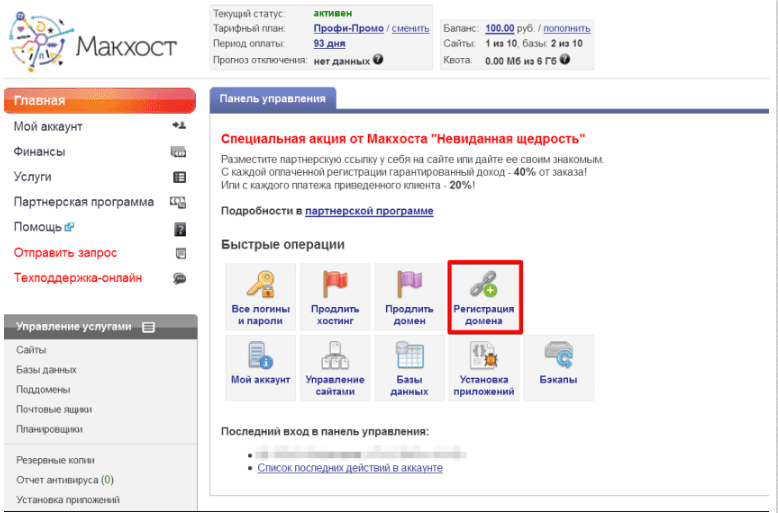Open the Базы данных table icon

tap(409, 355)
